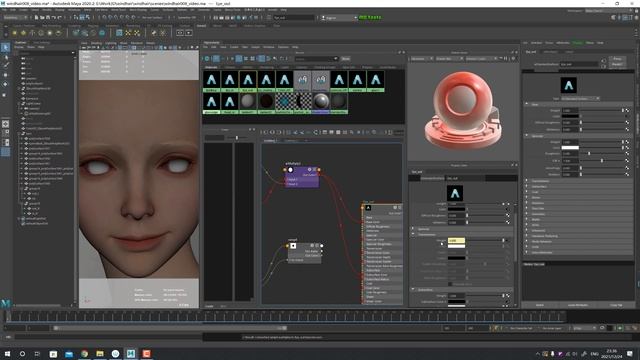Image resolution: width=640 pixels, height=360 pixels.
Task: Click the Focus button in Attribute Editor
Action: coord(617,59)
